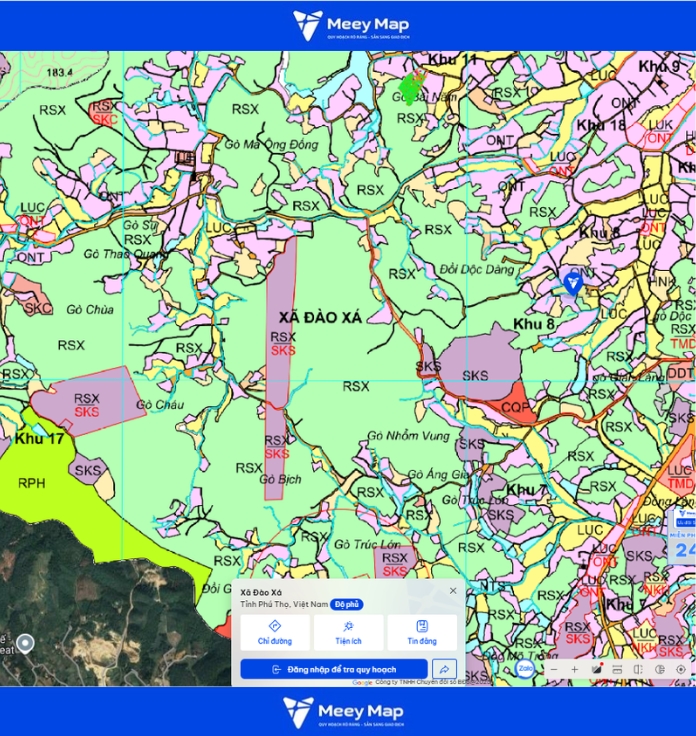
Task: Click the Meey Map logo in bottom banner
Action: 343,712
